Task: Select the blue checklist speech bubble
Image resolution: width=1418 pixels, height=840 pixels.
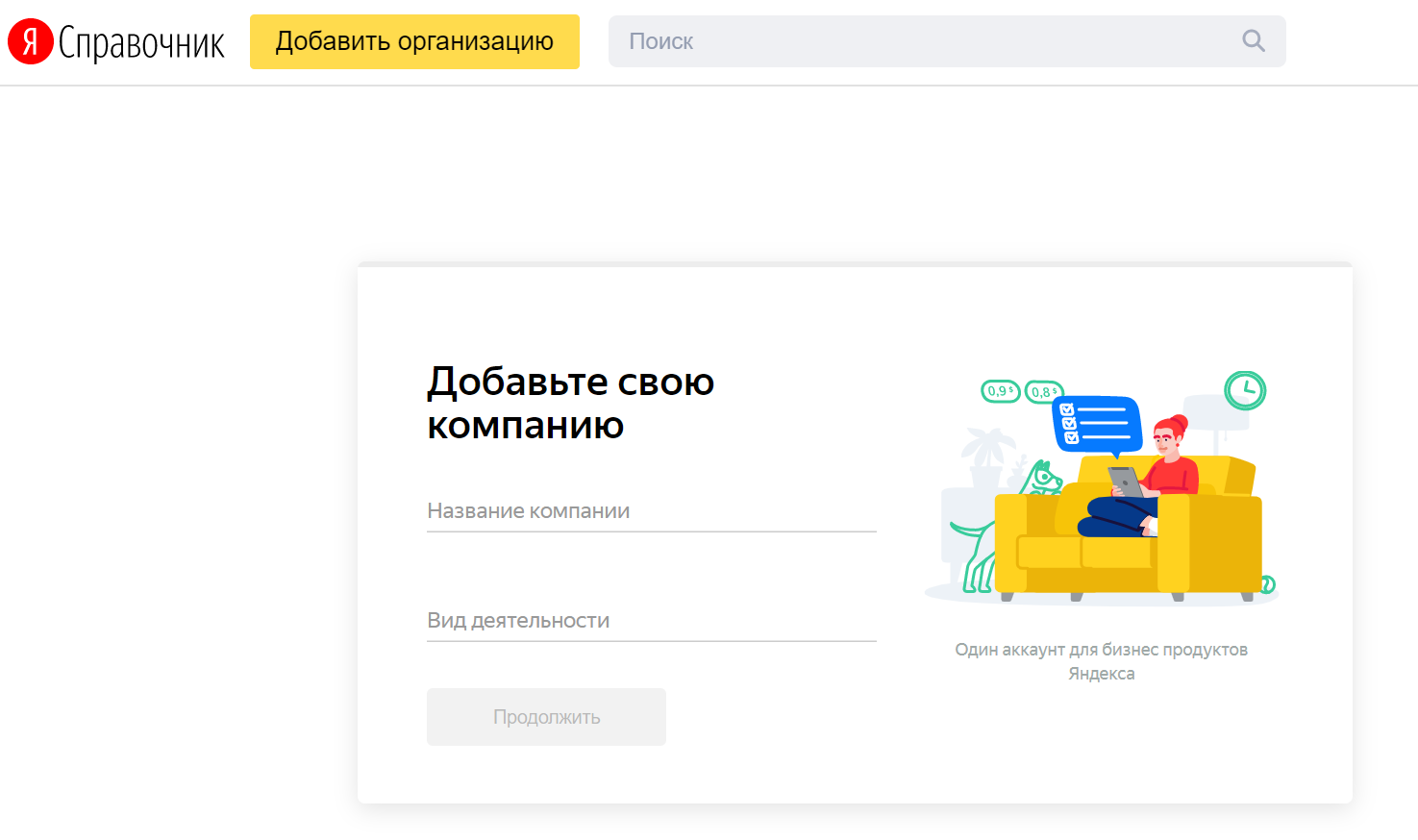Action: [1097, 423]
